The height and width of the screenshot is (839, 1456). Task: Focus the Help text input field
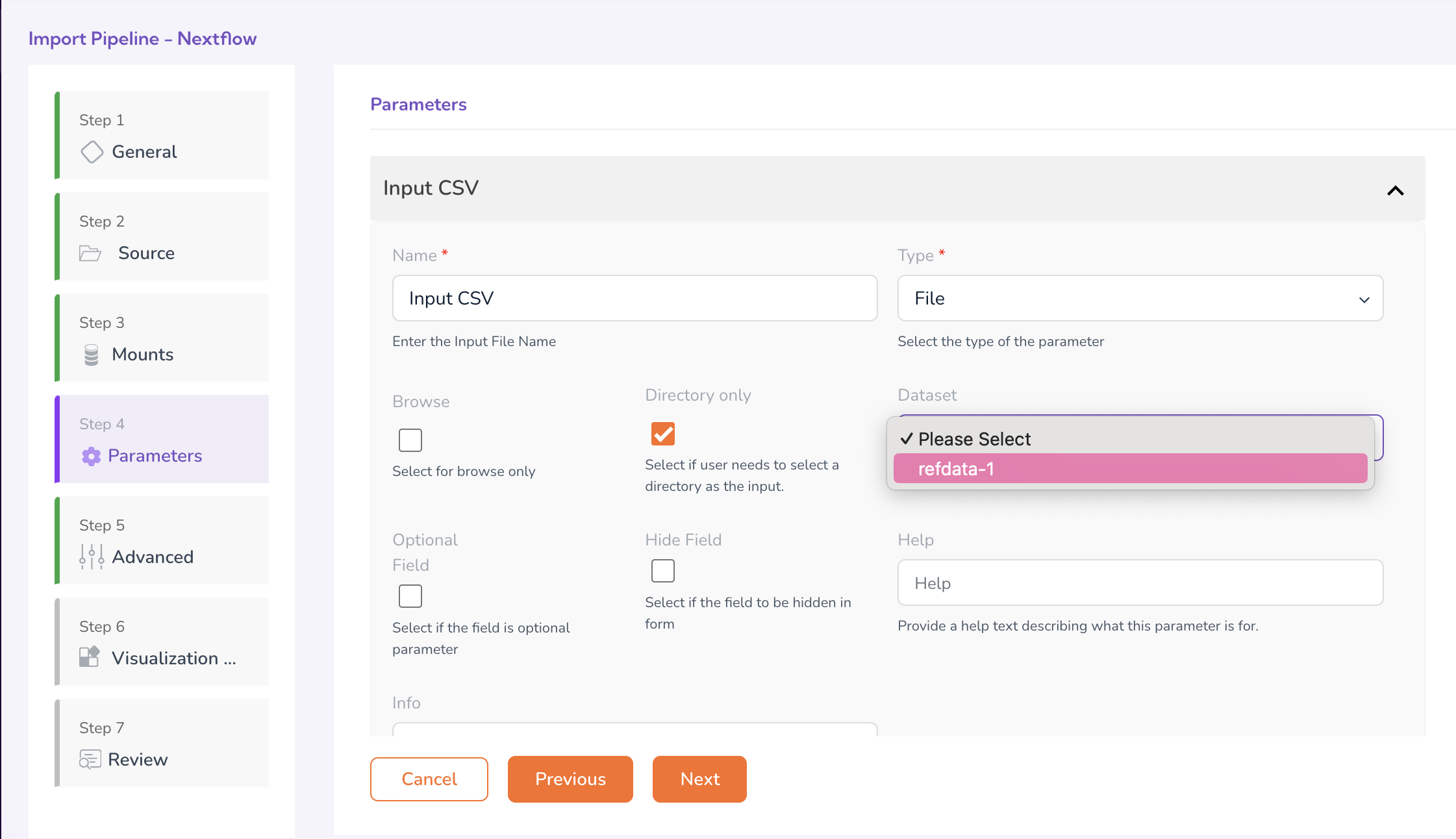1140,583
